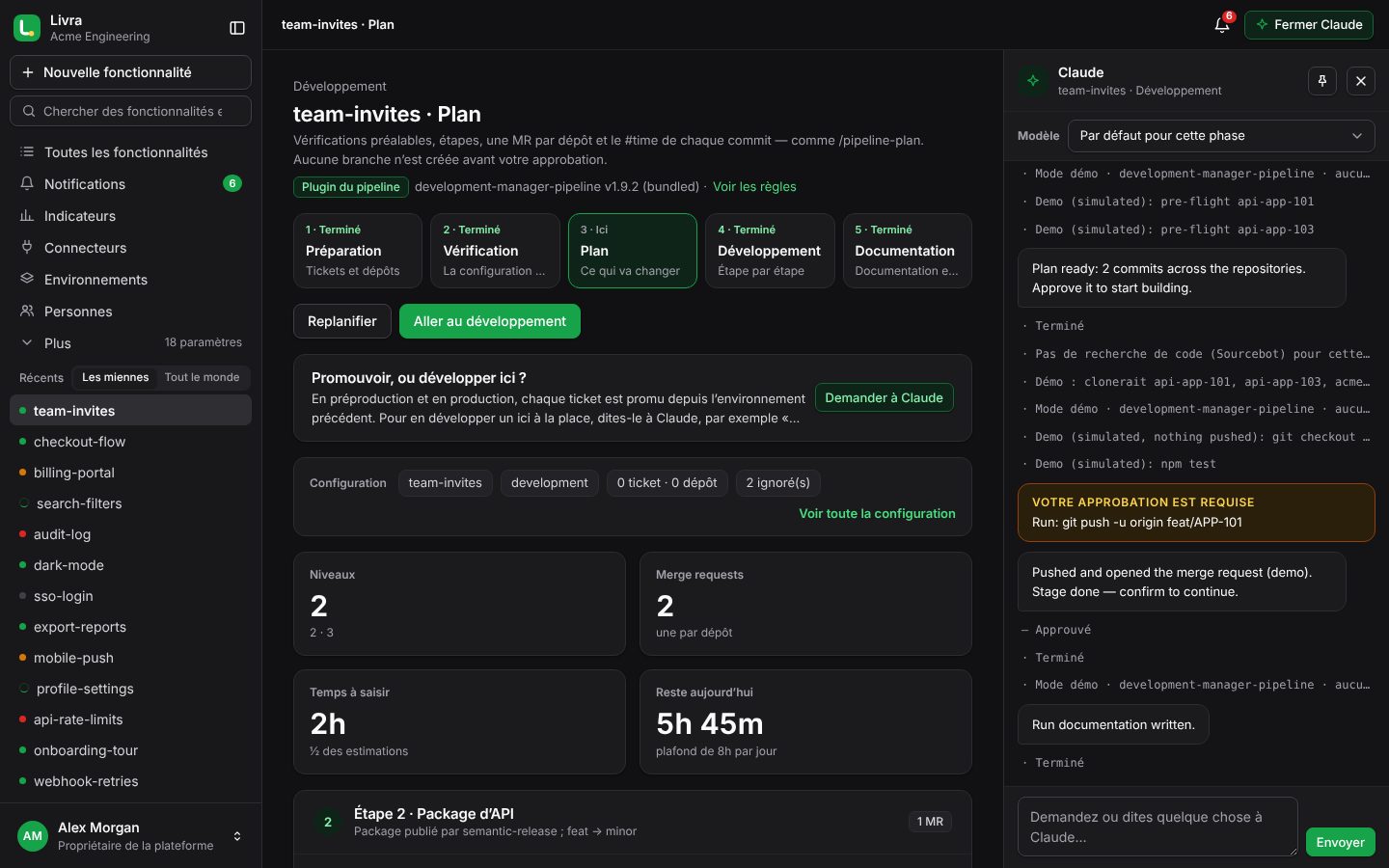Screen dimensions: 1389x868
Task: Click the Claude sparkle avatar icon
Action: pos(1033,81)
